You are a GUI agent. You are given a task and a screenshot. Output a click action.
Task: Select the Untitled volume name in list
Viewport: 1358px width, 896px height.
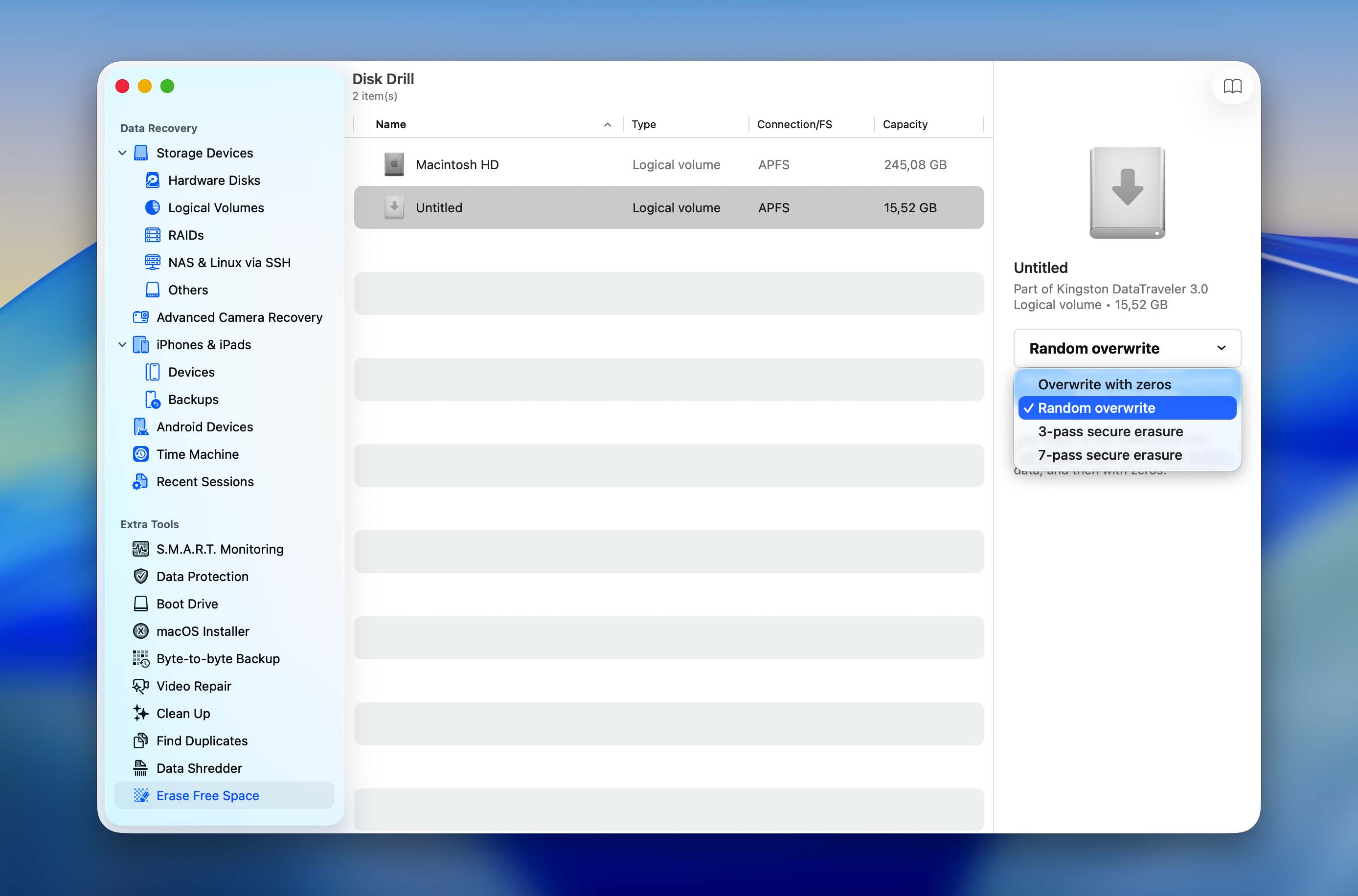439,207
